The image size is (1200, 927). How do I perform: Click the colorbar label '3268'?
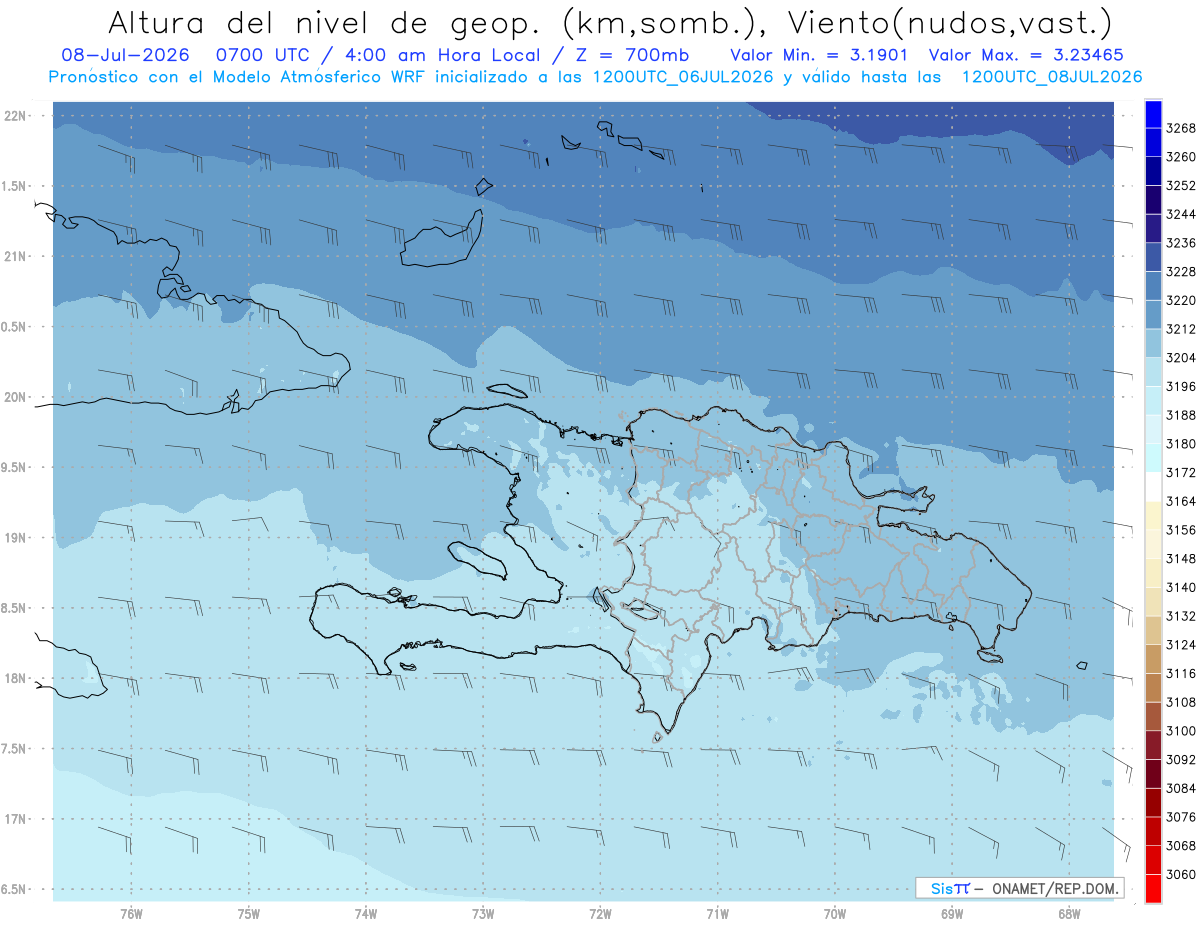point(1181,129)
